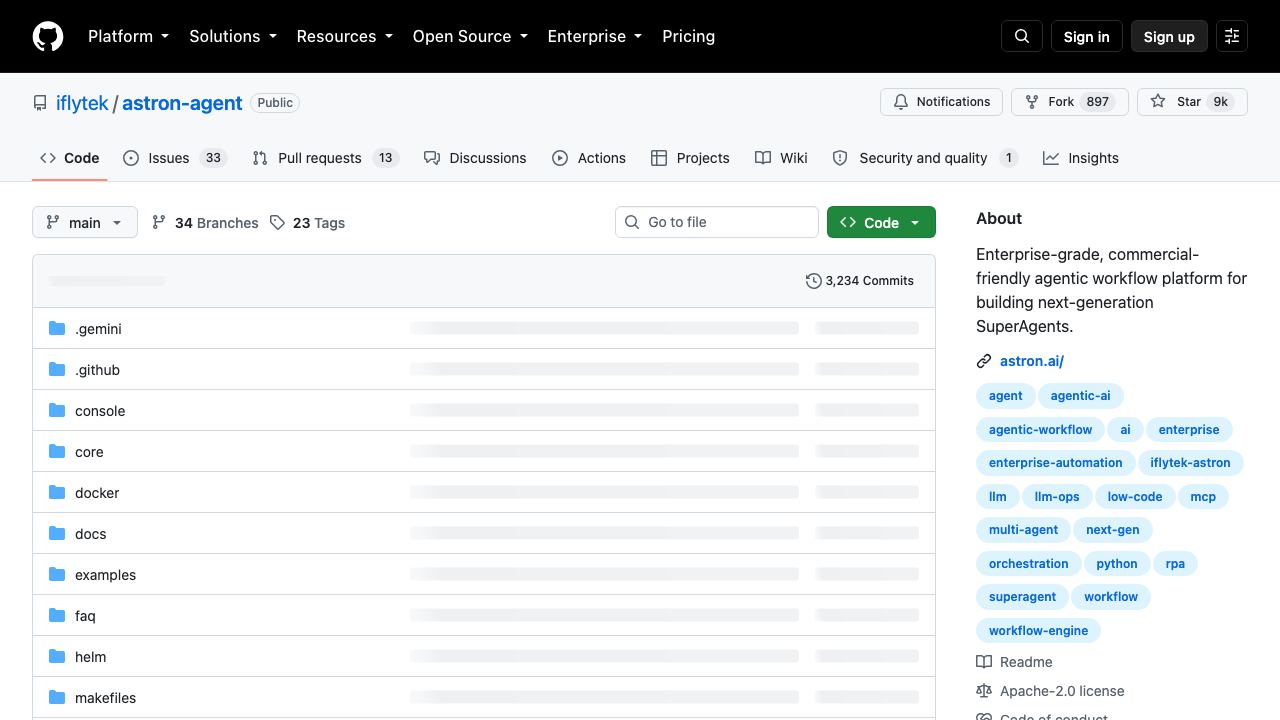Expand the Enterprise menu
This screenshot has width=1280, height=720.
595,36
